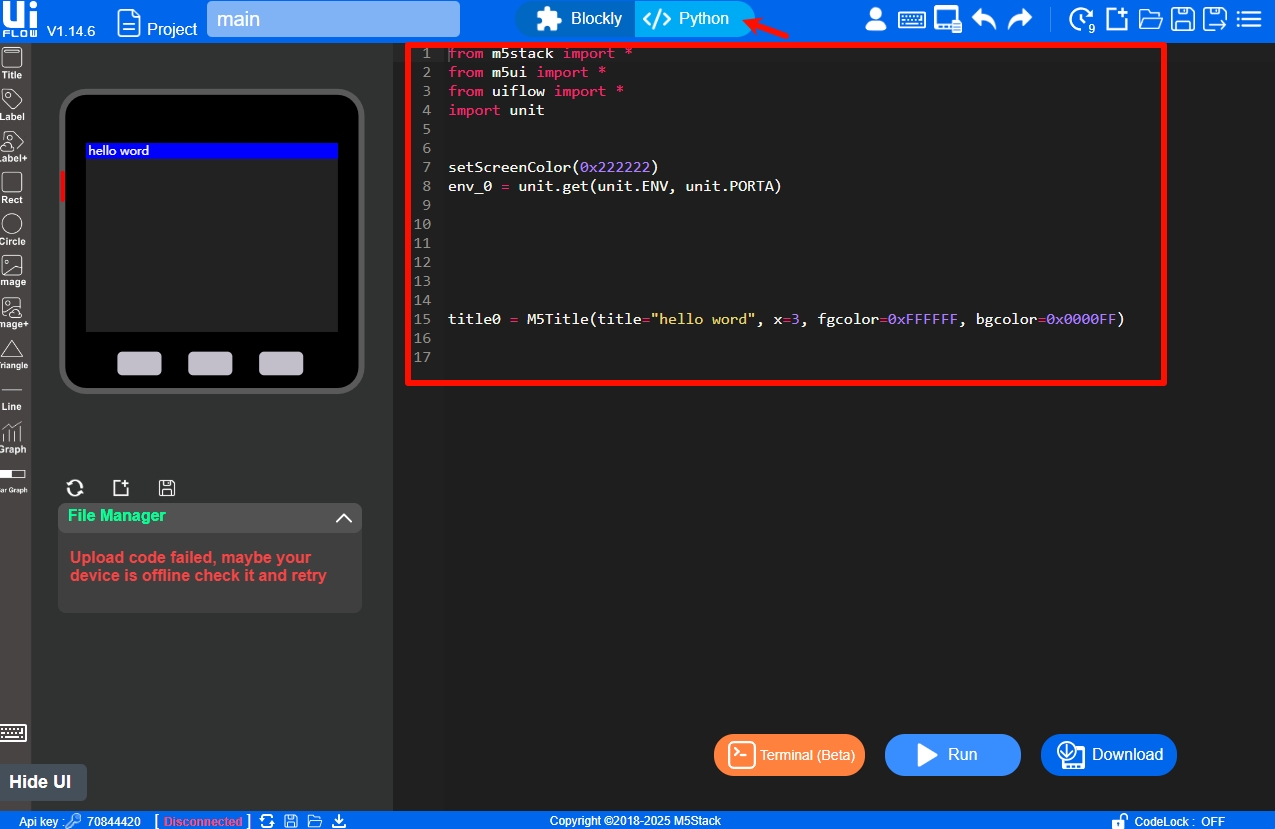The height and width of the screenshot is (829, 1275).
Task: Open the user account icon
Action: [876, 19]
